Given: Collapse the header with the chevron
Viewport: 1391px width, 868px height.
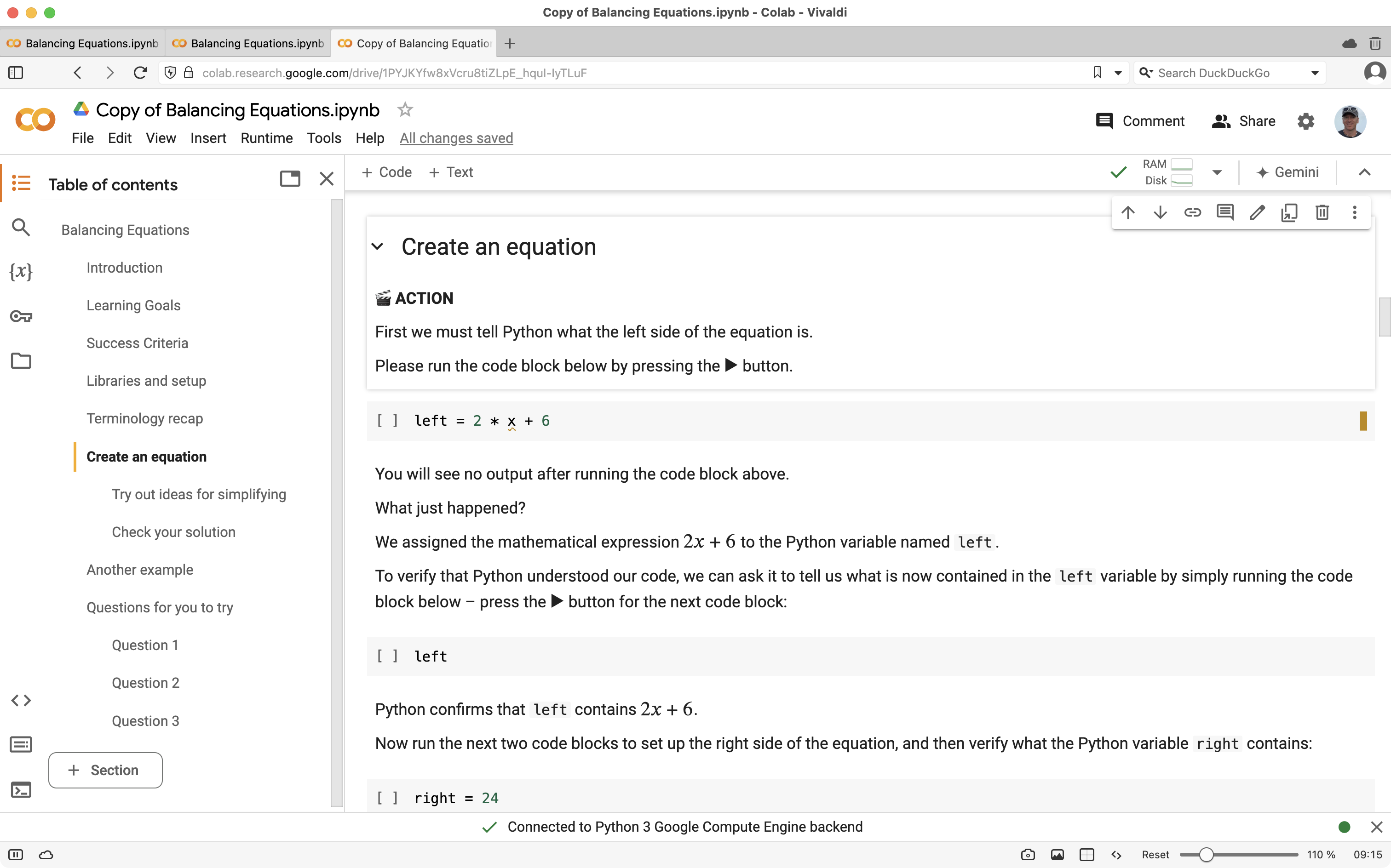Looking at the screenshot, I should [x=1365, y=172].
